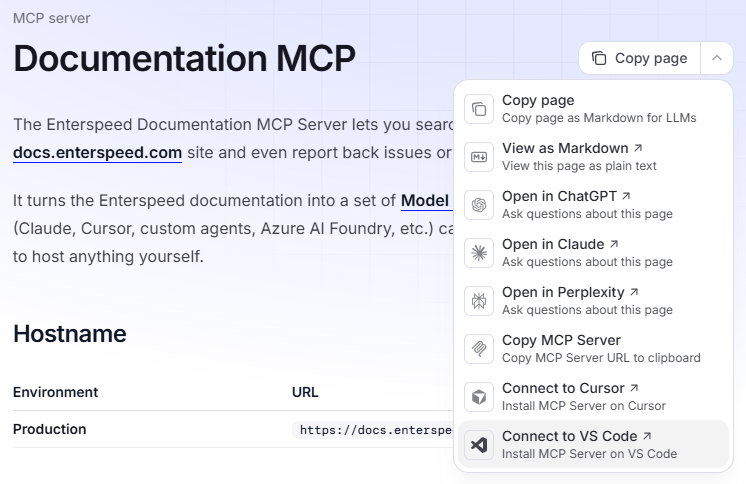
Task: Choose 'View as Markdown' option
Action: coord(593,157)
